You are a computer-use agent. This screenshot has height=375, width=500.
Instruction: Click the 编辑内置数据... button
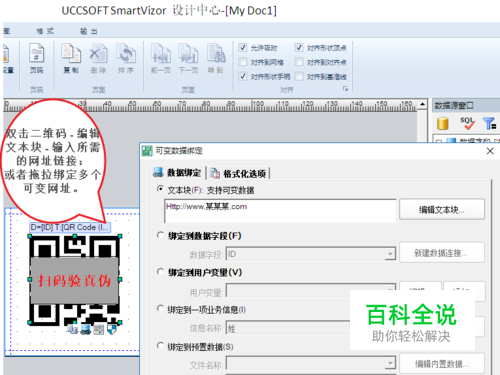tap(442, 363)
